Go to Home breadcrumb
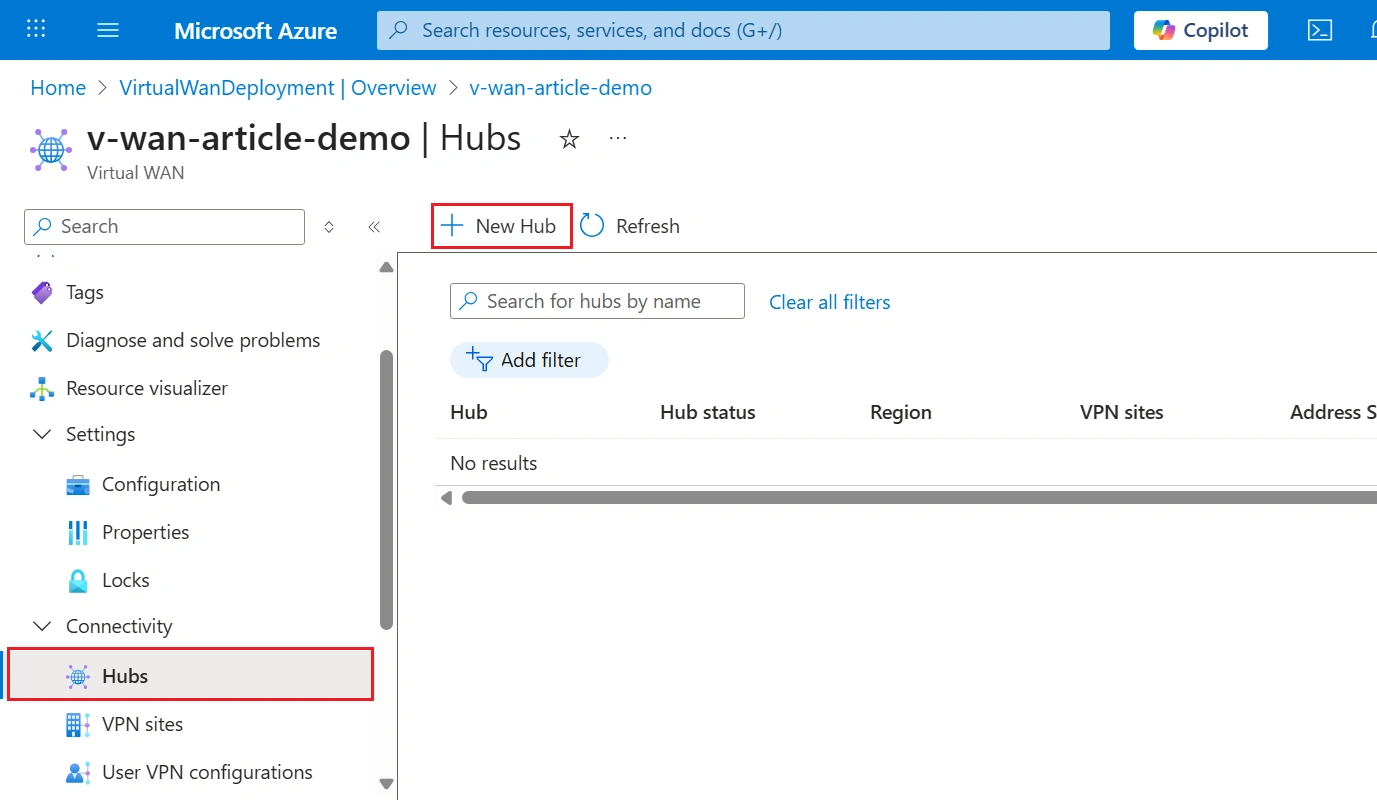 [x=58, y=88]
